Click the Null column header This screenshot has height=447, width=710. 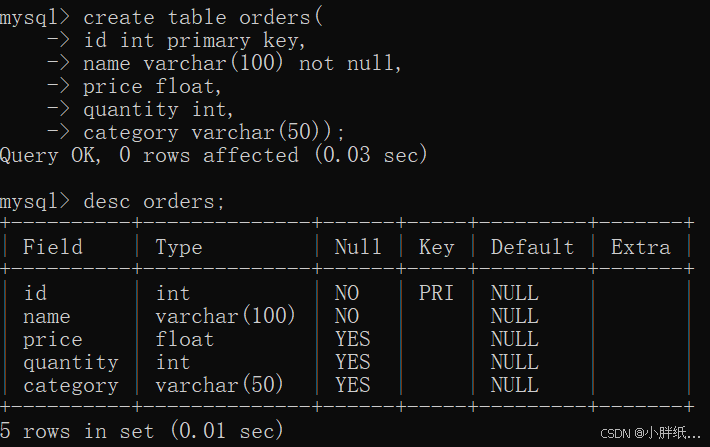[358, 247]
